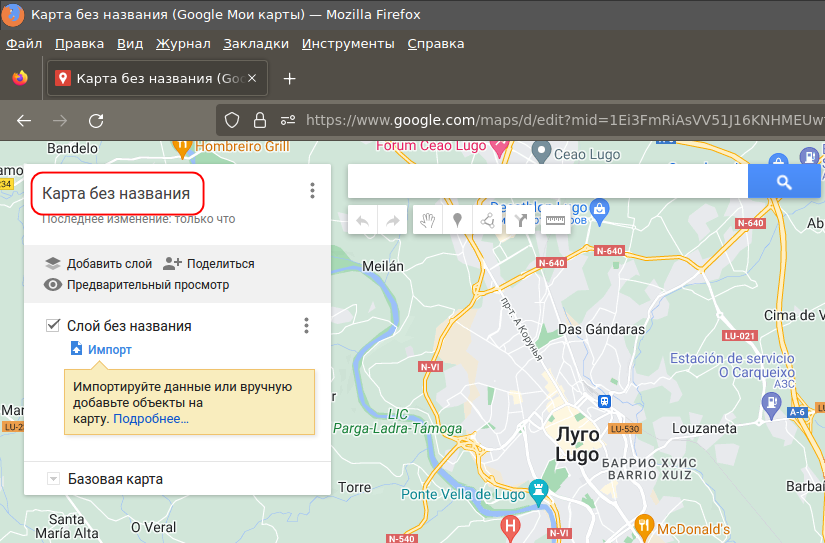Click the map search input field
The height and width of the screenshot is (543, 825).
548,182
